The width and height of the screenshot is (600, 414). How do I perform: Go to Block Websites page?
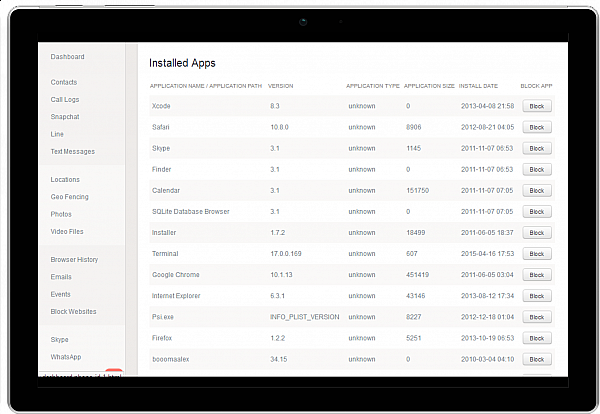[73, 312]
